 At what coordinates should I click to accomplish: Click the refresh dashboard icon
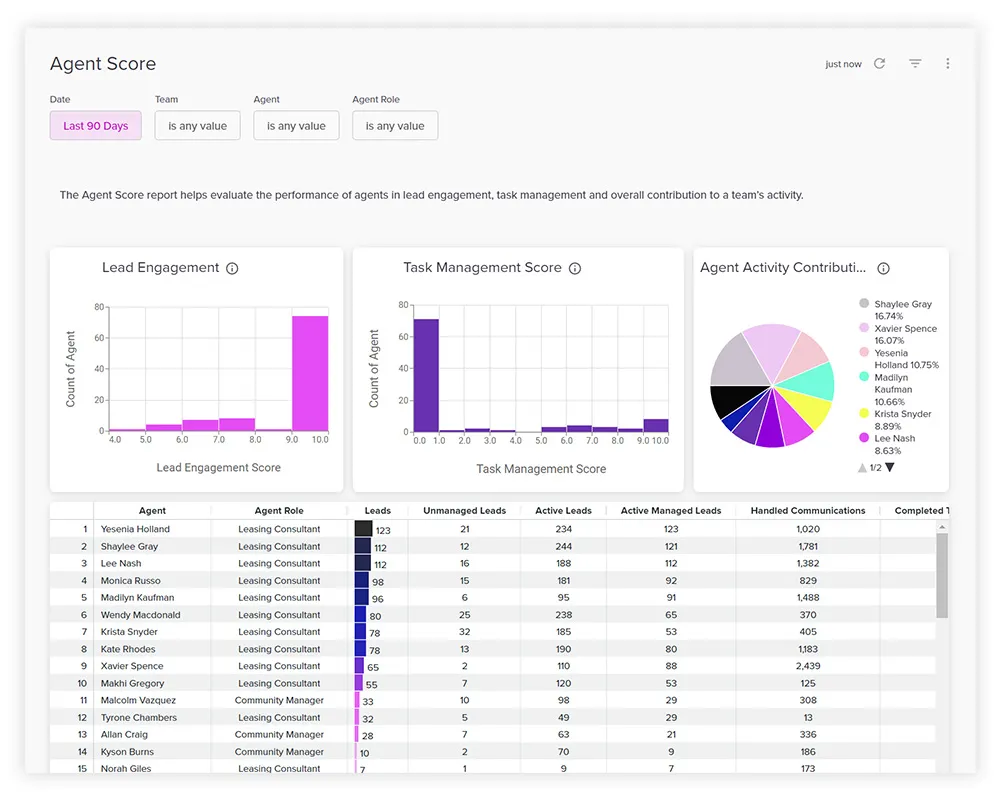pos(880,64)
